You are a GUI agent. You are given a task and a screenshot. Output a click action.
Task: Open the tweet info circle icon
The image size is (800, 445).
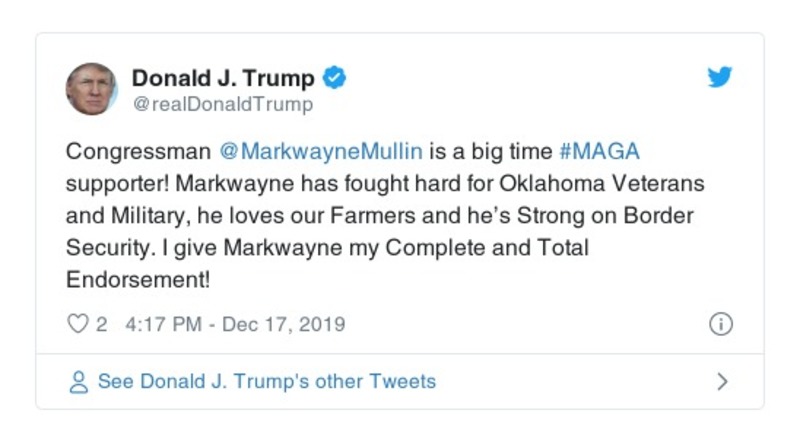[x=720, y=324]
